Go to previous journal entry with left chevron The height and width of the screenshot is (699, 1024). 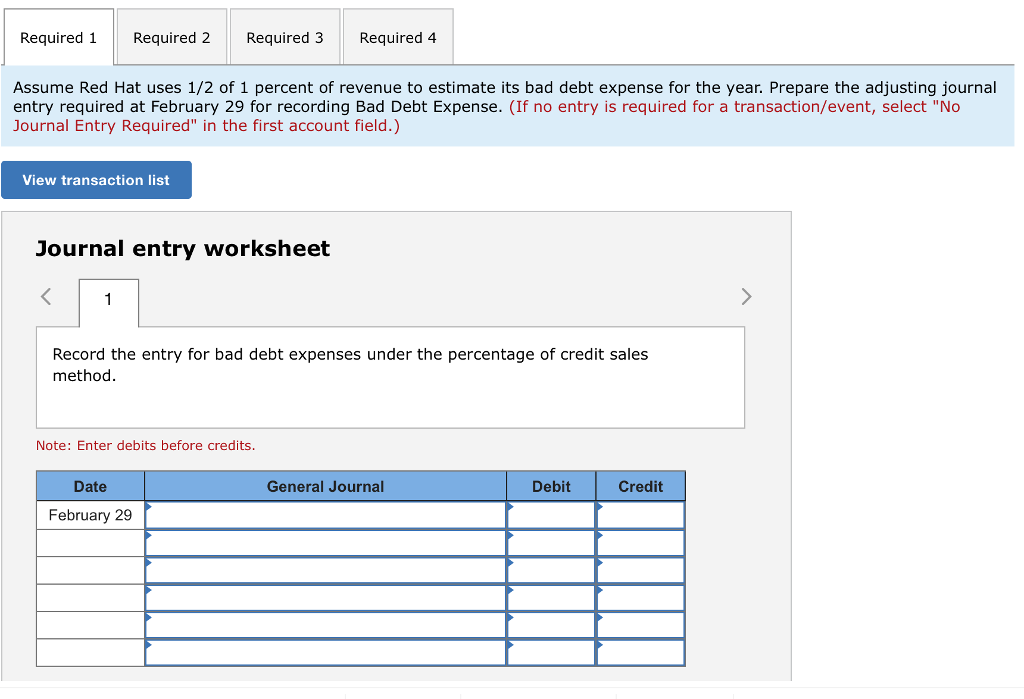coord(46,297)
